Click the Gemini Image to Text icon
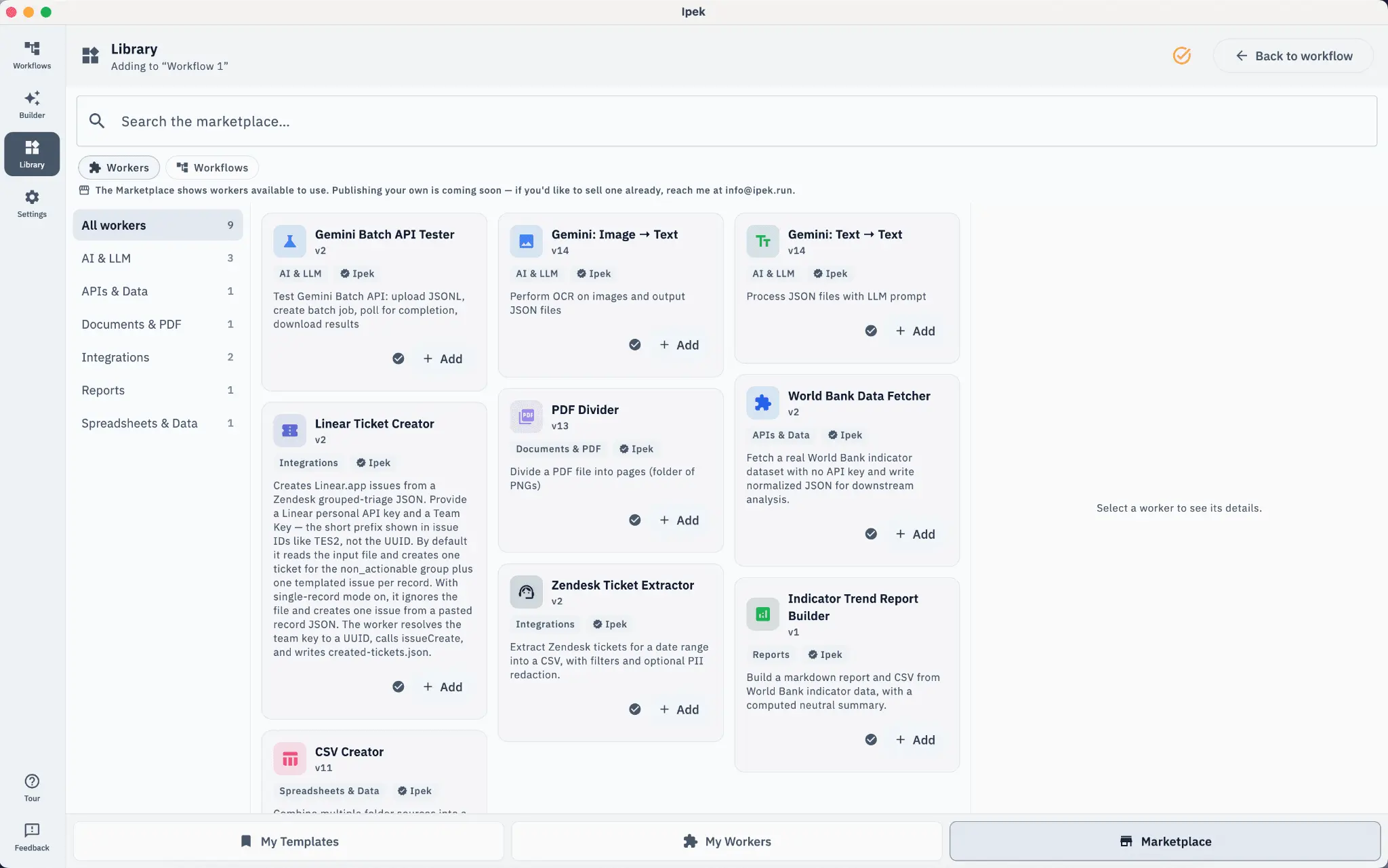Screen dimensions: 1388x868 click(x=526, y=241)
